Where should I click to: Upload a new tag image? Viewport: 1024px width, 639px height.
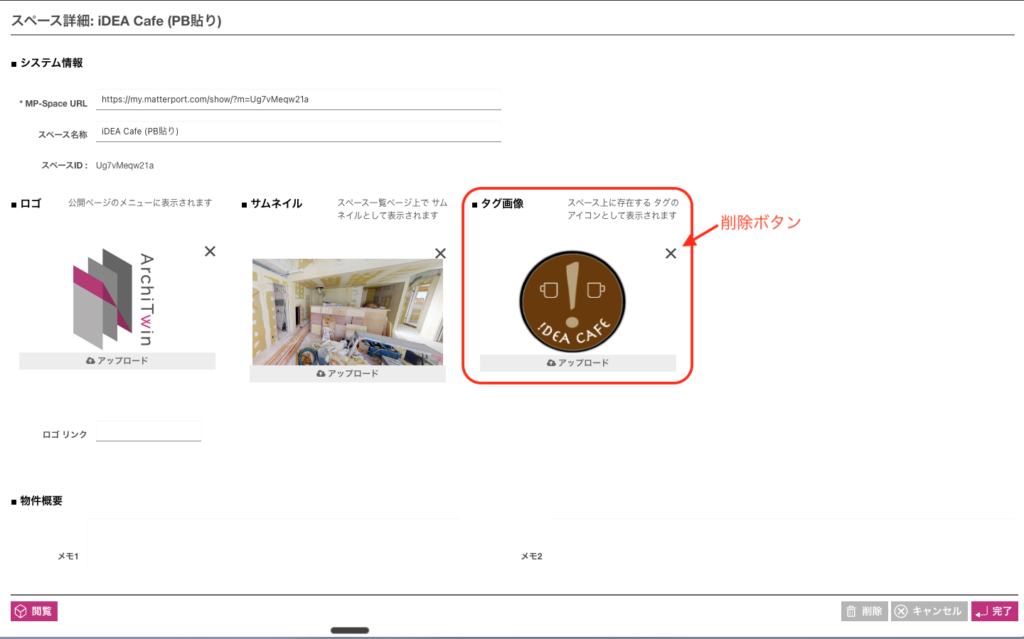click(578, 364)
